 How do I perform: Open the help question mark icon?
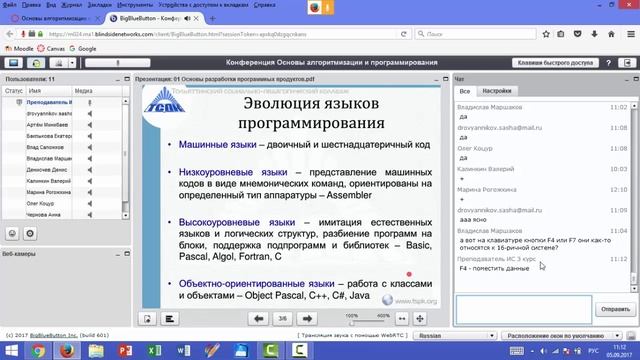coord(609,63)
